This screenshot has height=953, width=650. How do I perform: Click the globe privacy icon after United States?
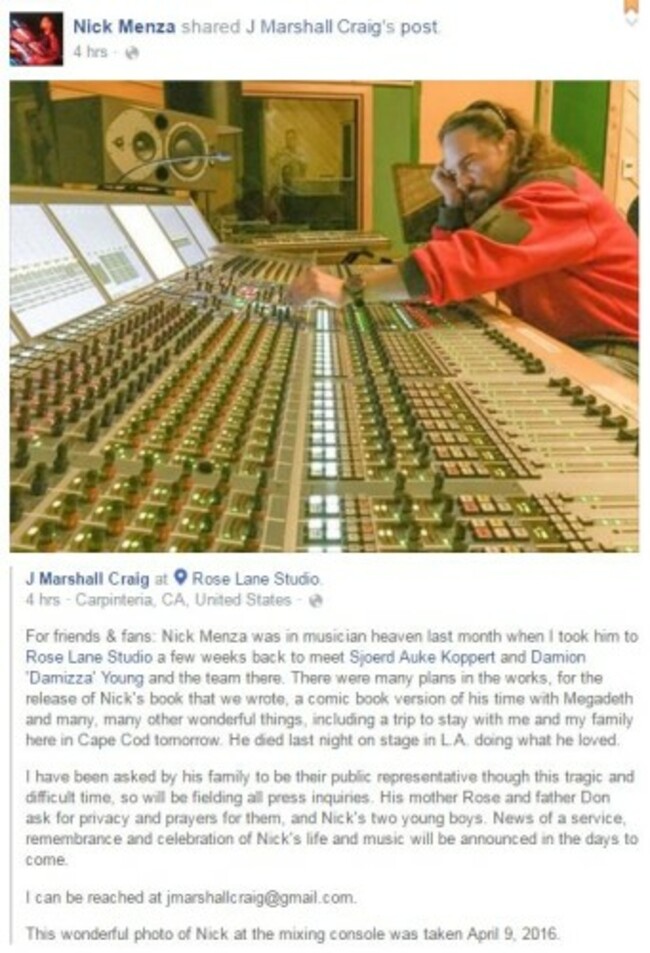(x=315, y=600)
